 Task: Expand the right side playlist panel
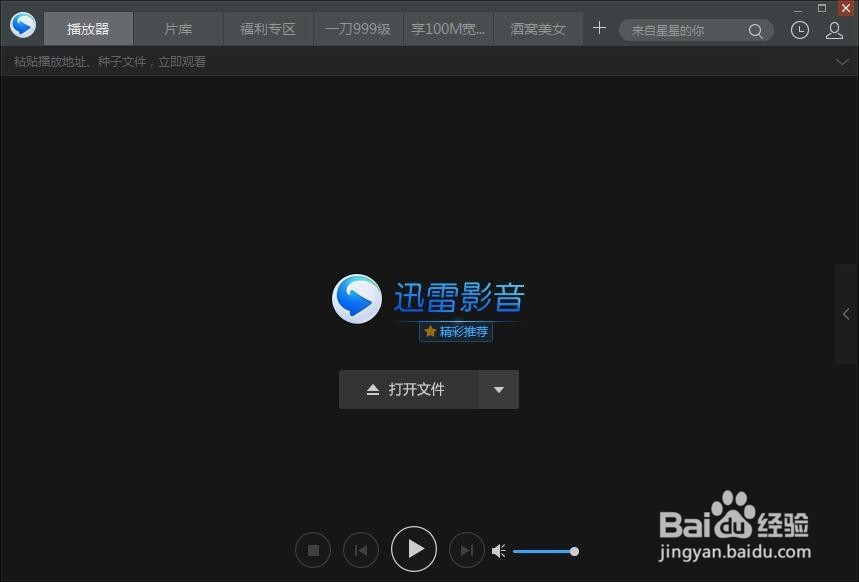(846, 313)
